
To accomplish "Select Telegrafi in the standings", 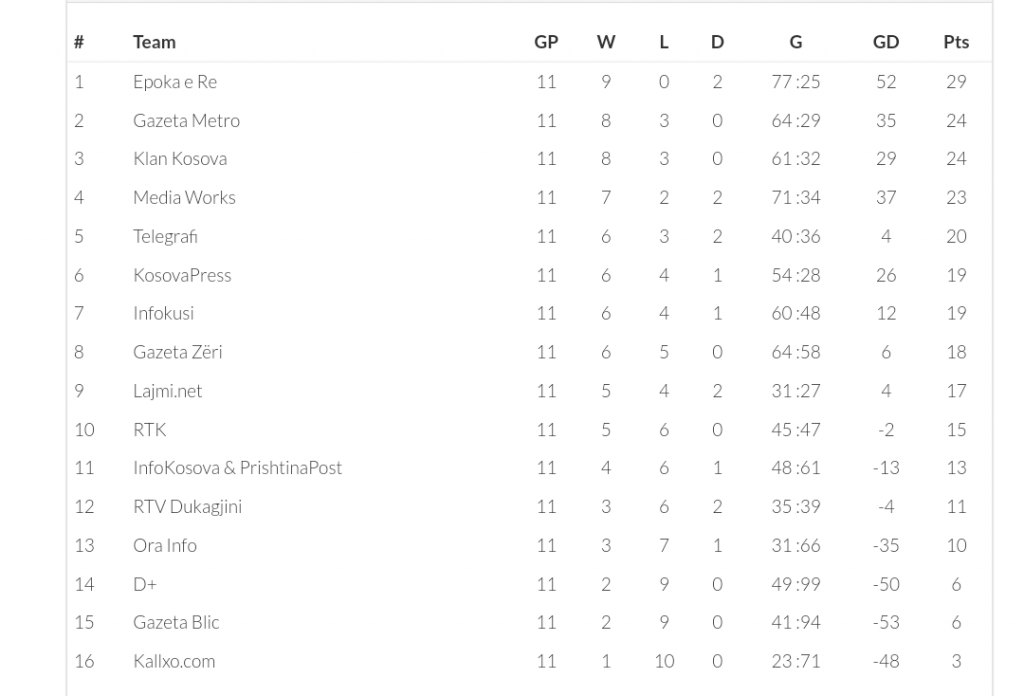I will click(165, 236).
